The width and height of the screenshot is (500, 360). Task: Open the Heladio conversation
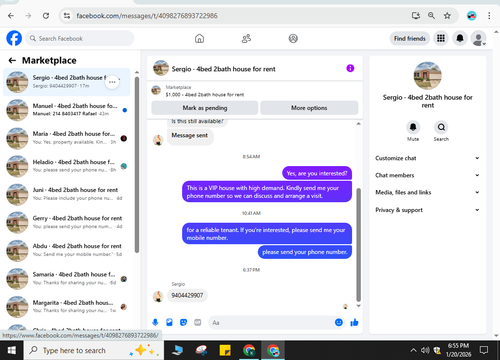coord(67,166)
